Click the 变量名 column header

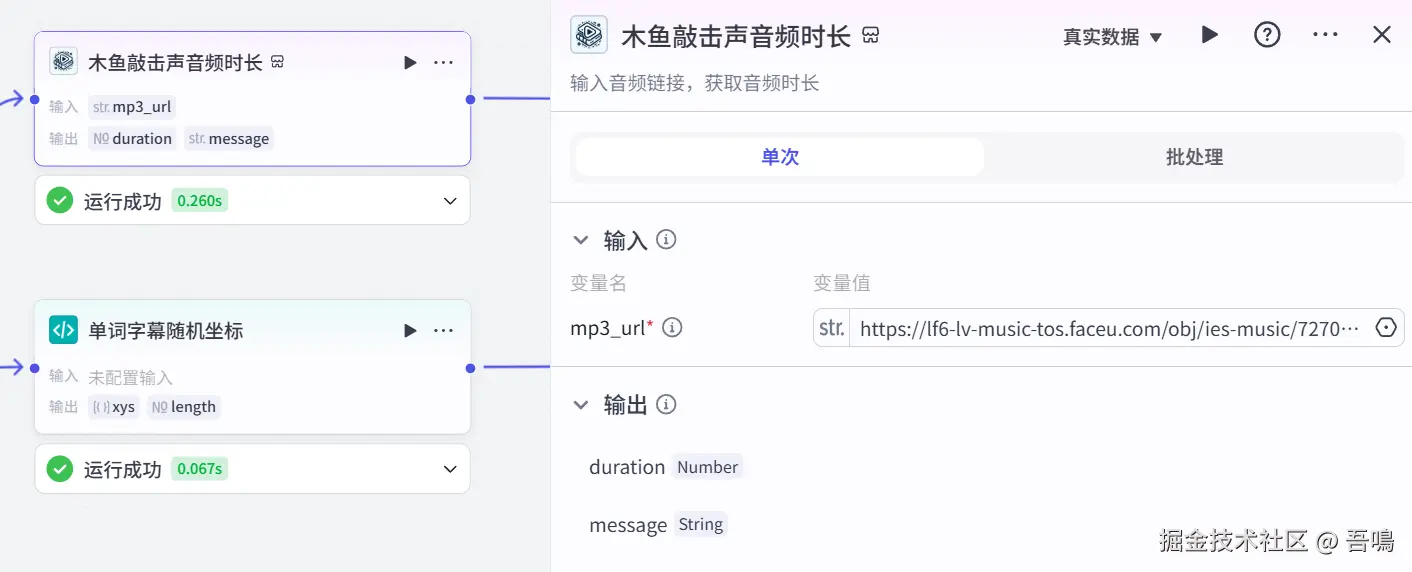(598, 283)
